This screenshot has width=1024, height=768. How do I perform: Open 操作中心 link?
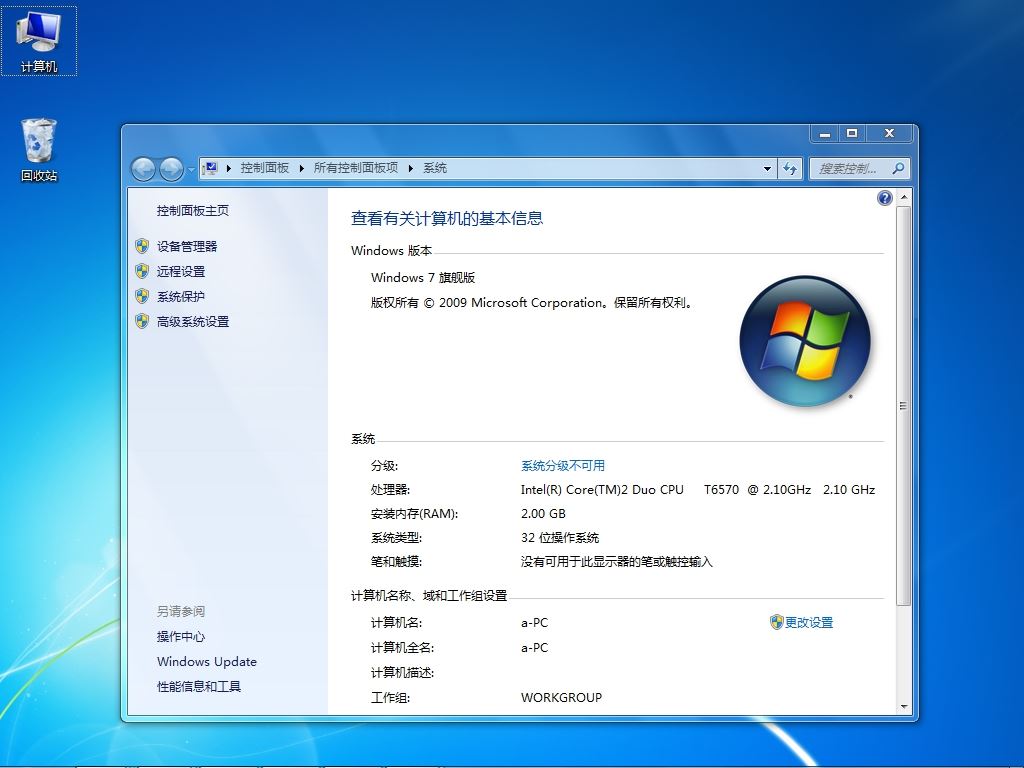coord(181,636)
